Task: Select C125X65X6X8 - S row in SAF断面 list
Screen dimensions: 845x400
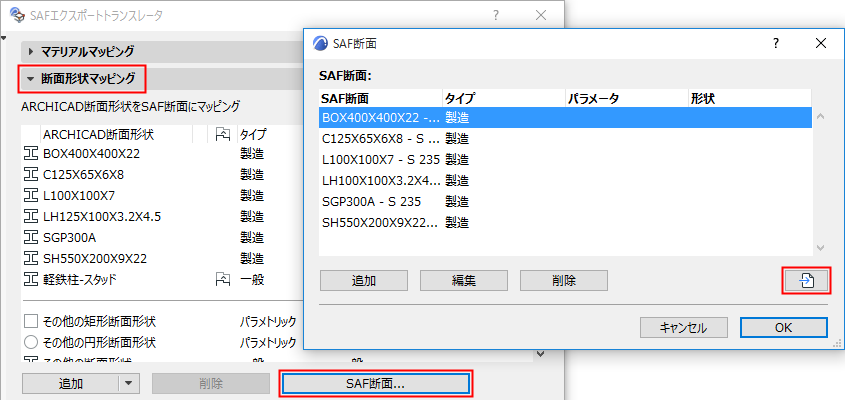Action: click(565, 139)
